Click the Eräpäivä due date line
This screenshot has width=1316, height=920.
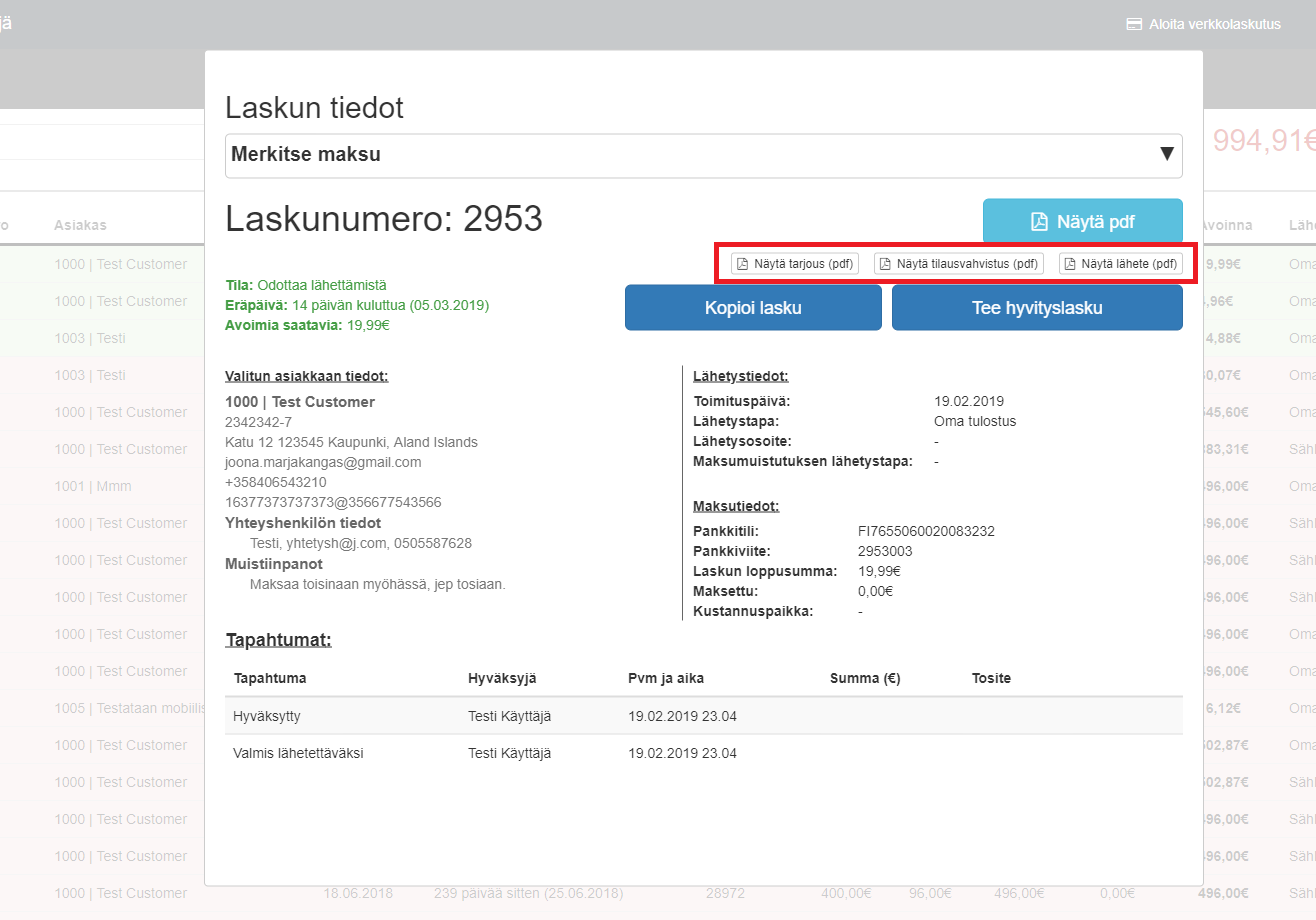coord(357,305)
